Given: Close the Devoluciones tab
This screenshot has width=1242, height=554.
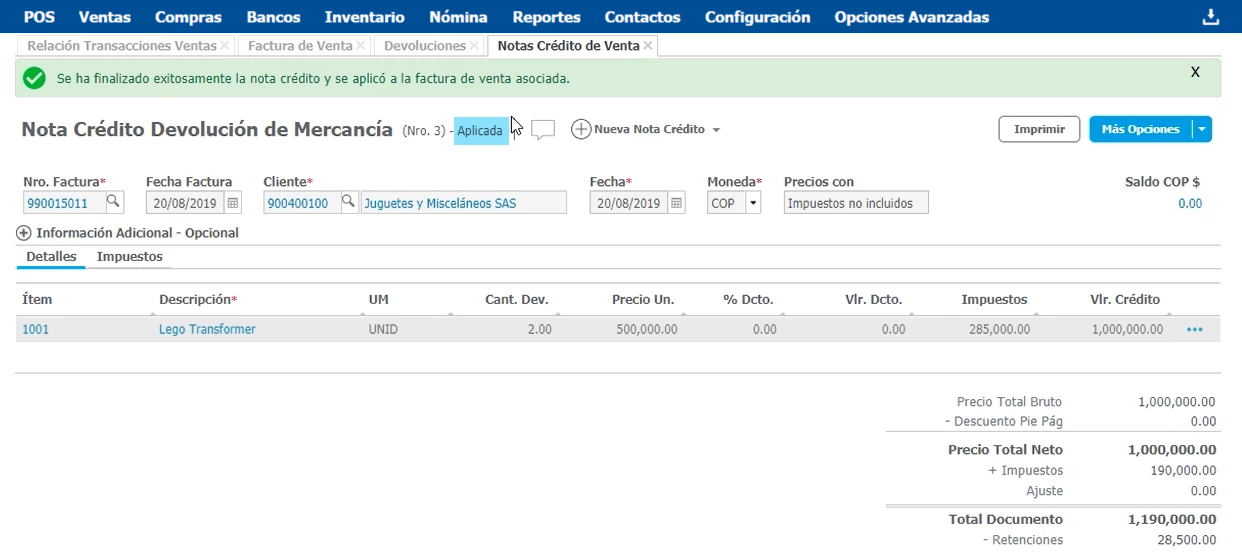Looking at the screenshot, I should pos(475,46).
